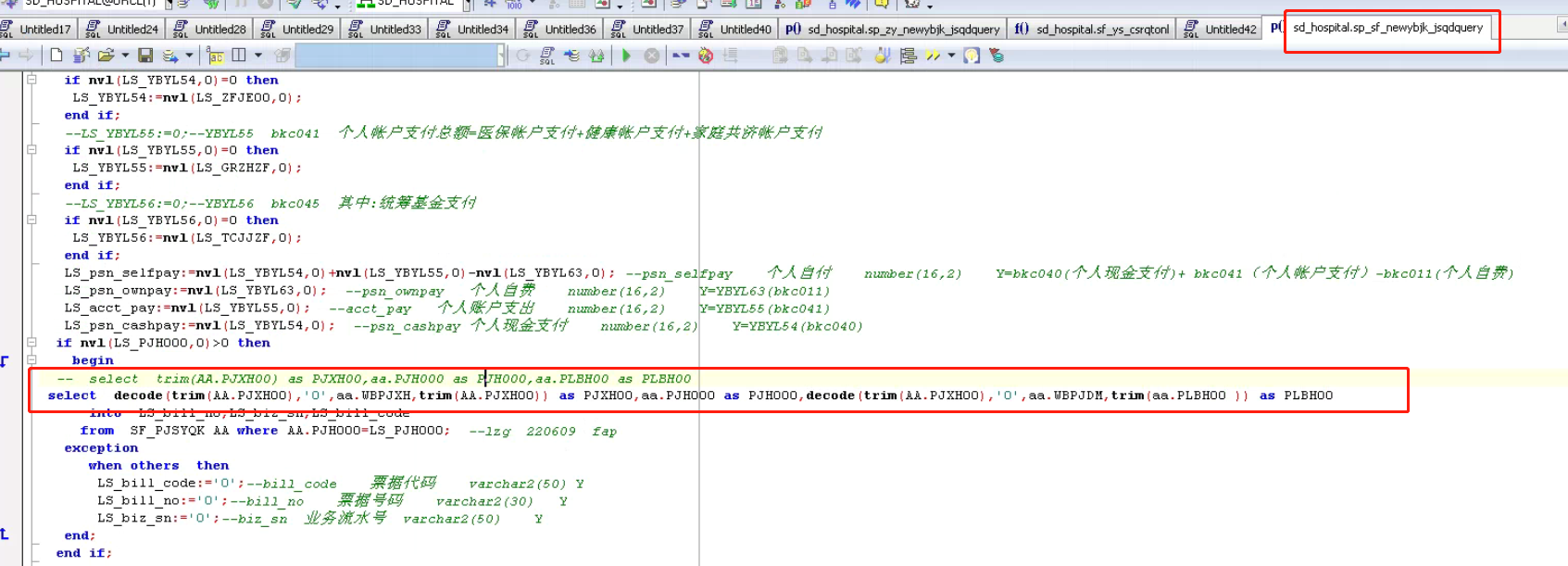Click the sweep broom clean icon
This screenshot has width=1568, height=566.
883,56
